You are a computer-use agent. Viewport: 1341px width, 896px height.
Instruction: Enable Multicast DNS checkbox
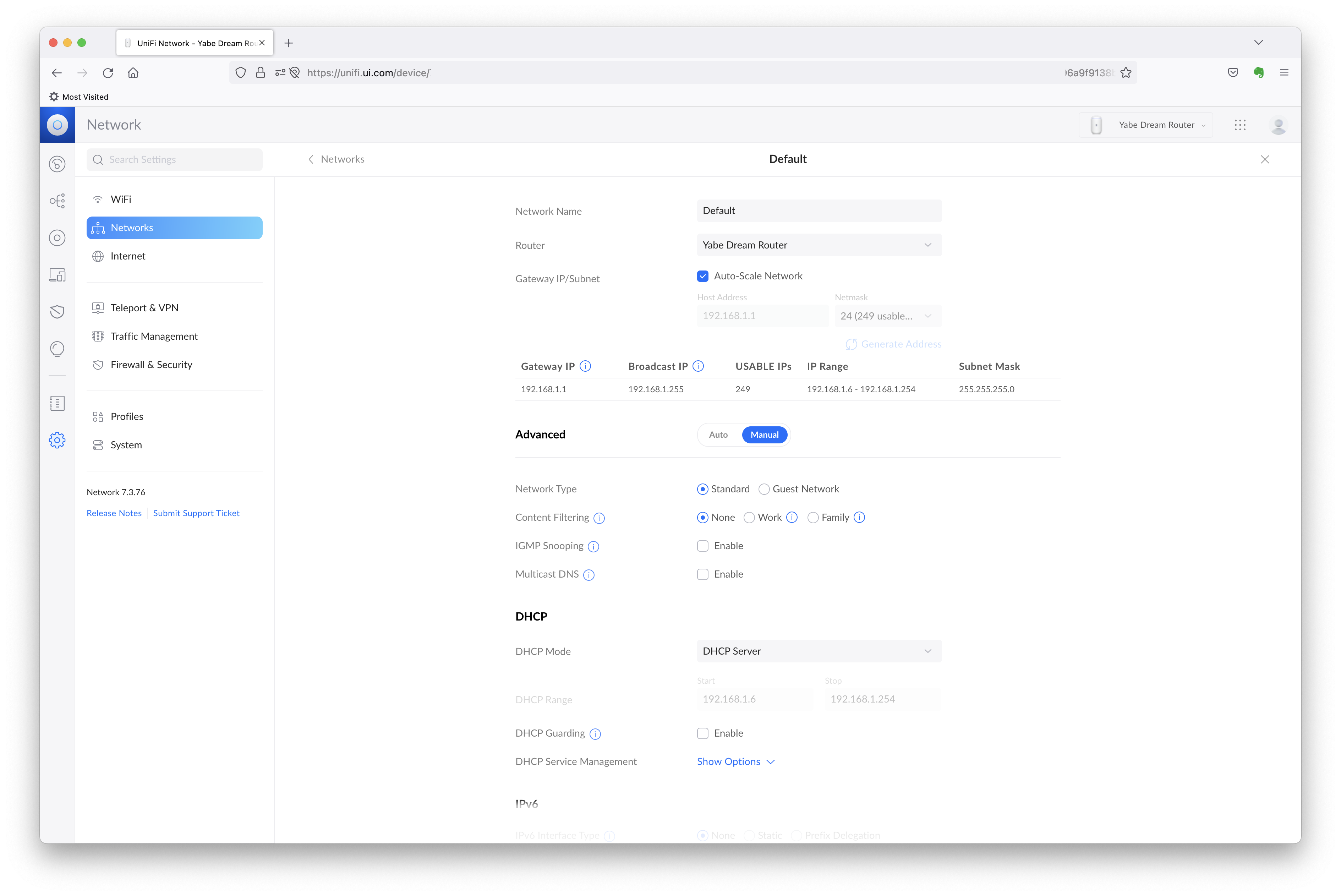coord(703,574)
